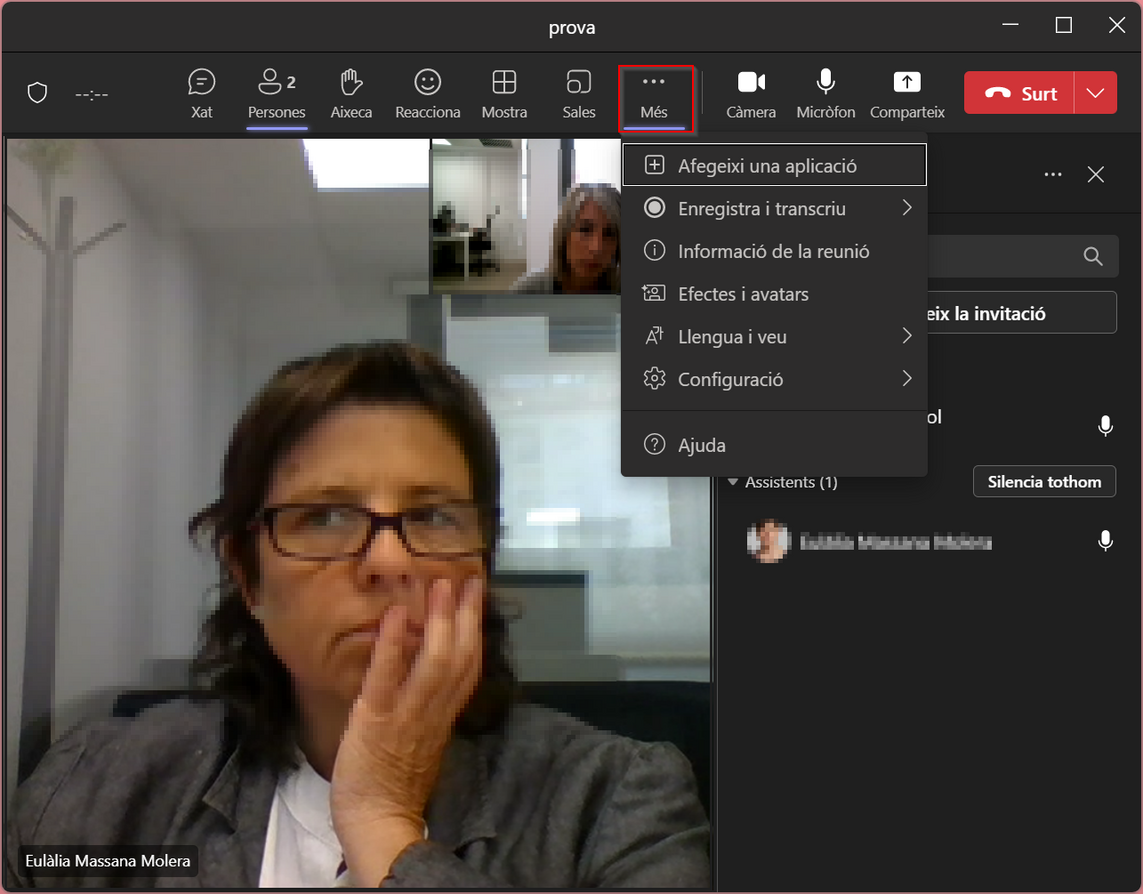Toggle the Càmera on or off
1143x894 pixels.
point(751,94)
